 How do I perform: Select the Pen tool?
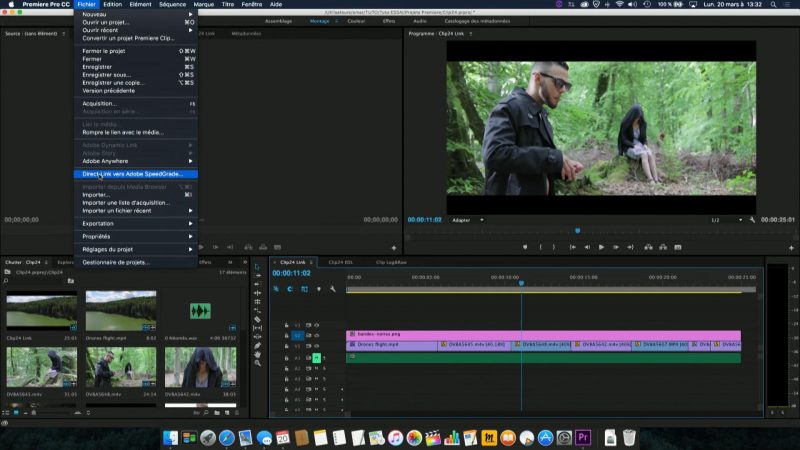(257, 345)
